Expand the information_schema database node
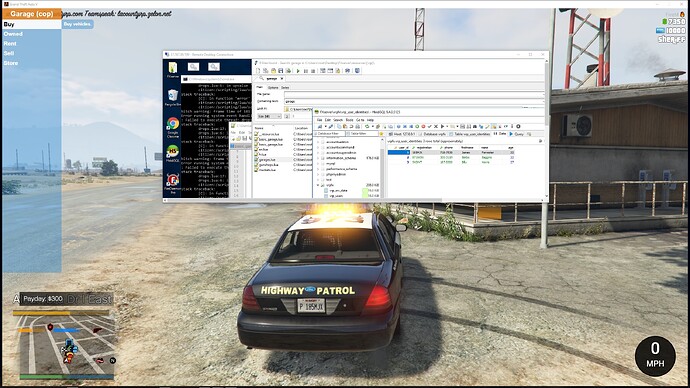The width and height of the screenshot is (690, 388). [318, 158]
